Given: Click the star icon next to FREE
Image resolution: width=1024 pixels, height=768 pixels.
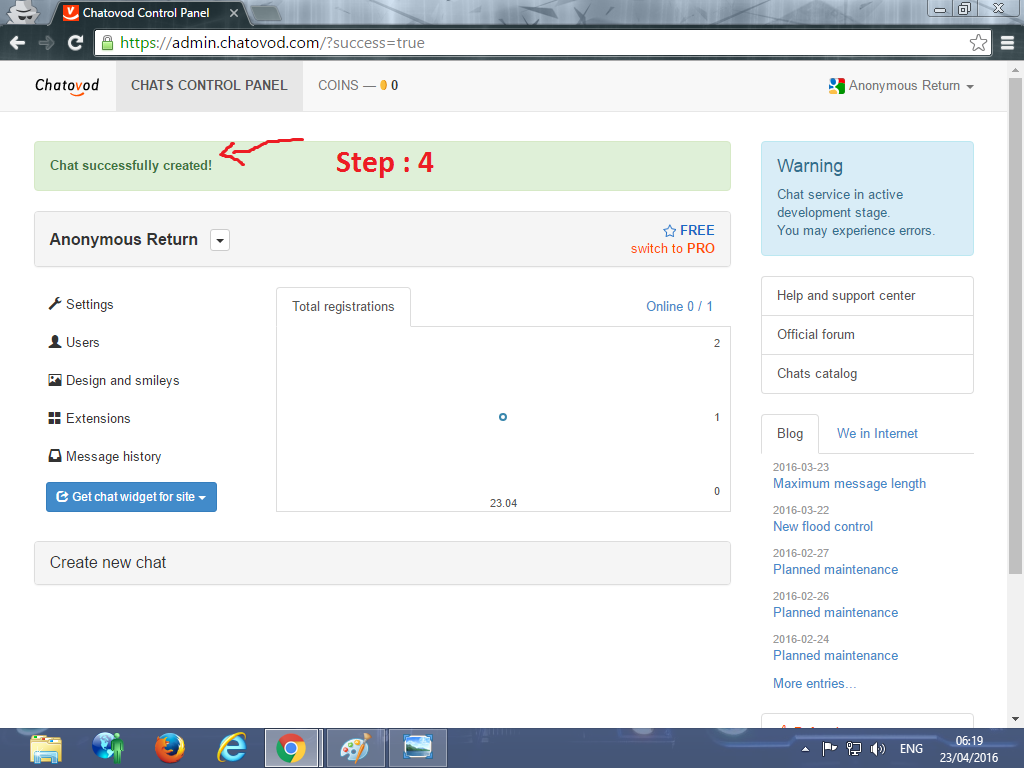Looking at the screenshot, I should (x=670, y=230).
